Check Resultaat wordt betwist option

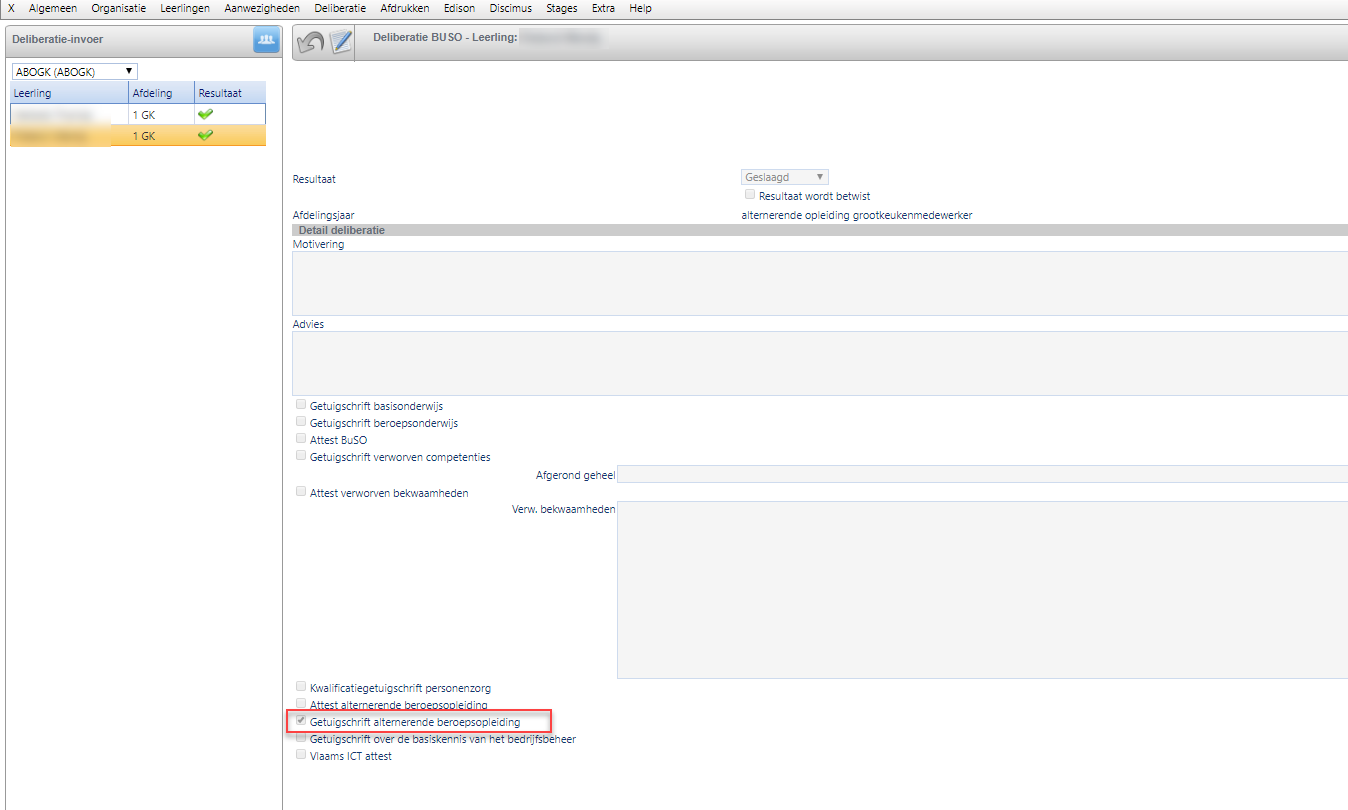[750, 196]
